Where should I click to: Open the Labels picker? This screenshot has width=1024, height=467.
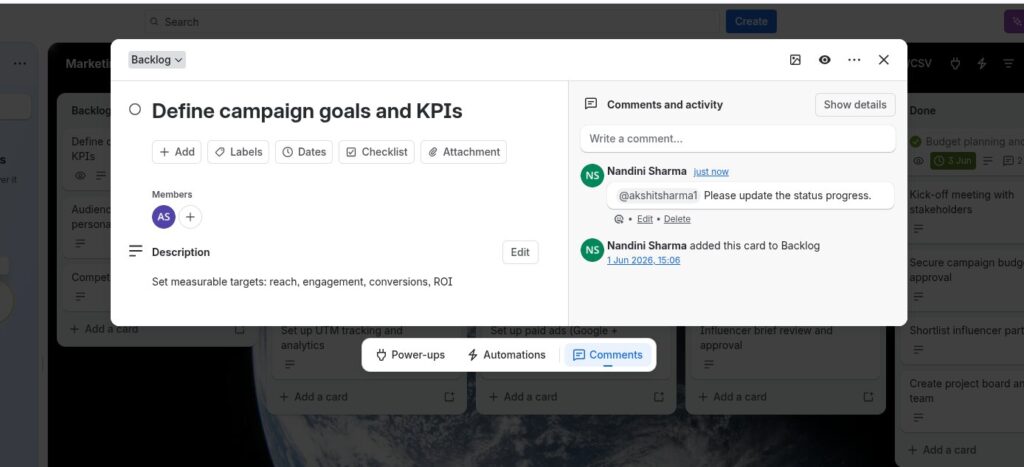click(238, 152)
